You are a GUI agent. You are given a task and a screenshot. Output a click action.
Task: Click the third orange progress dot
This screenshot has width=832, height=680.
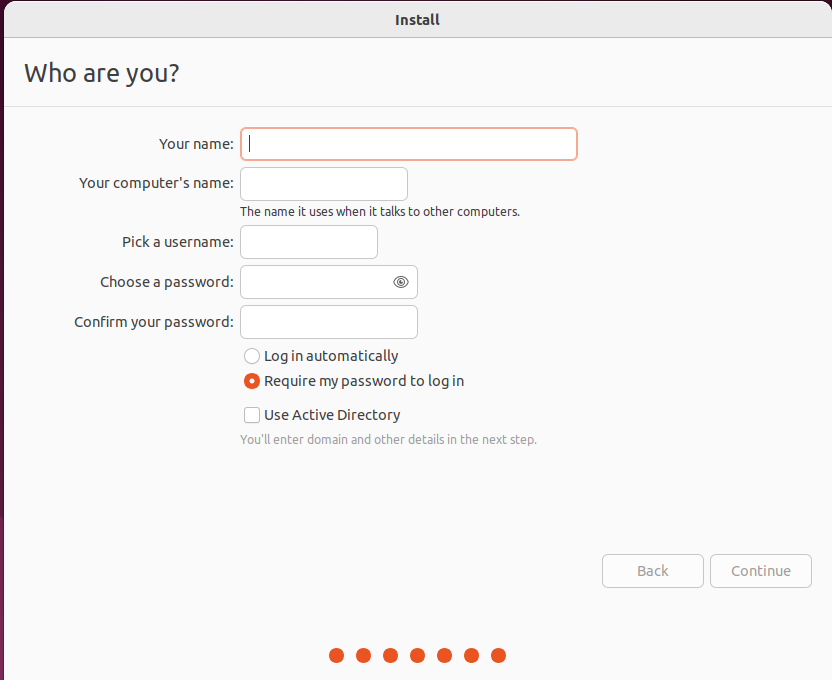click(x=391, y=656)
